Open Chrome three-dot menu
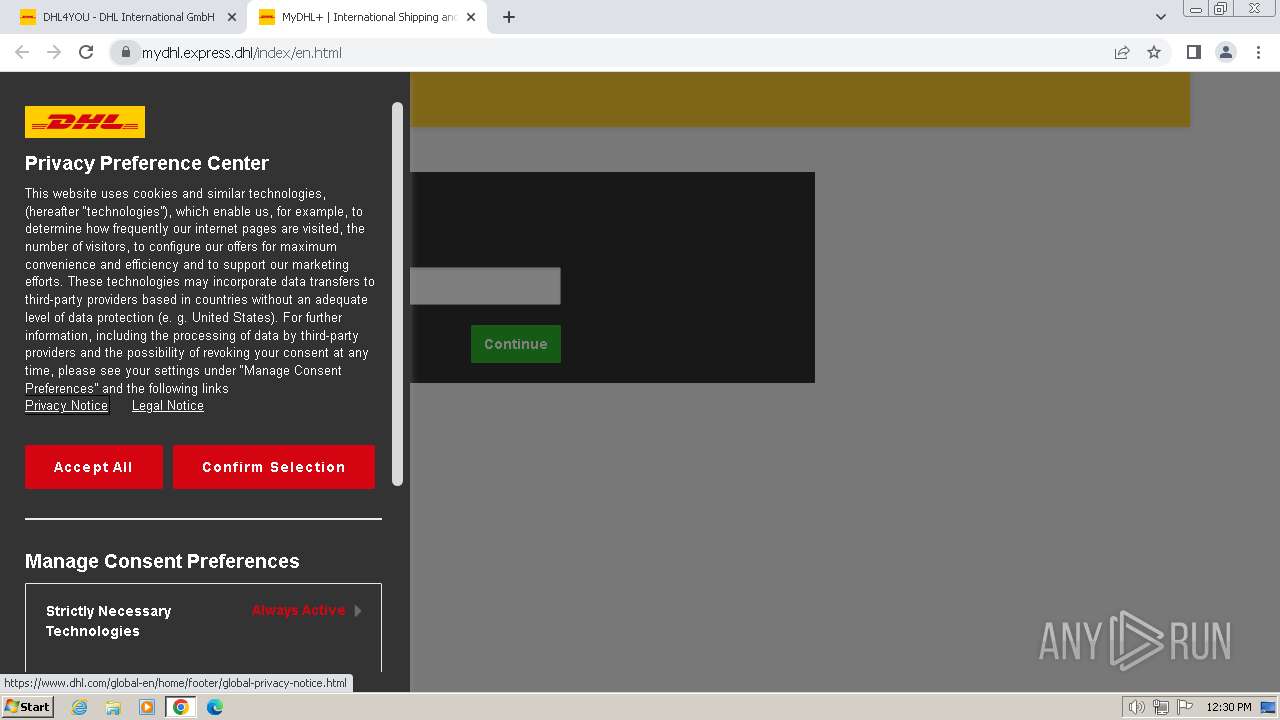This screenshot has height=720, width=1280. [1258, 52]
